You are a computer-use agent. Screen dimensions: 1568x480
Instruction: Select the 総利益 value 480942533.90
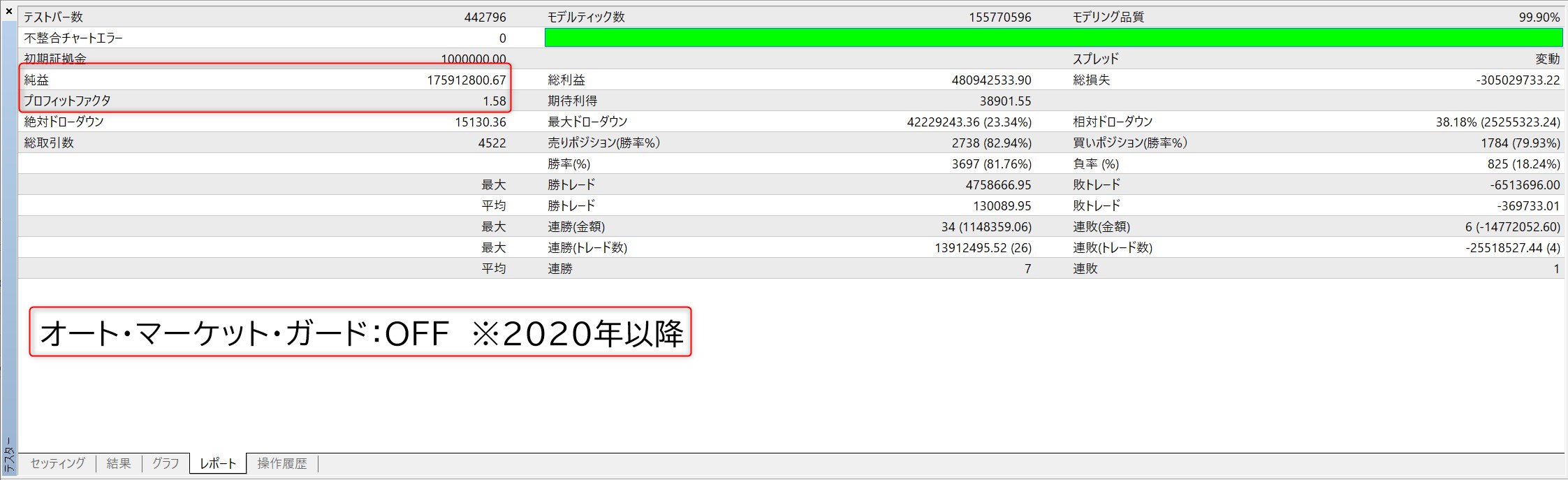pyautogui.click(x=990, y=80)
